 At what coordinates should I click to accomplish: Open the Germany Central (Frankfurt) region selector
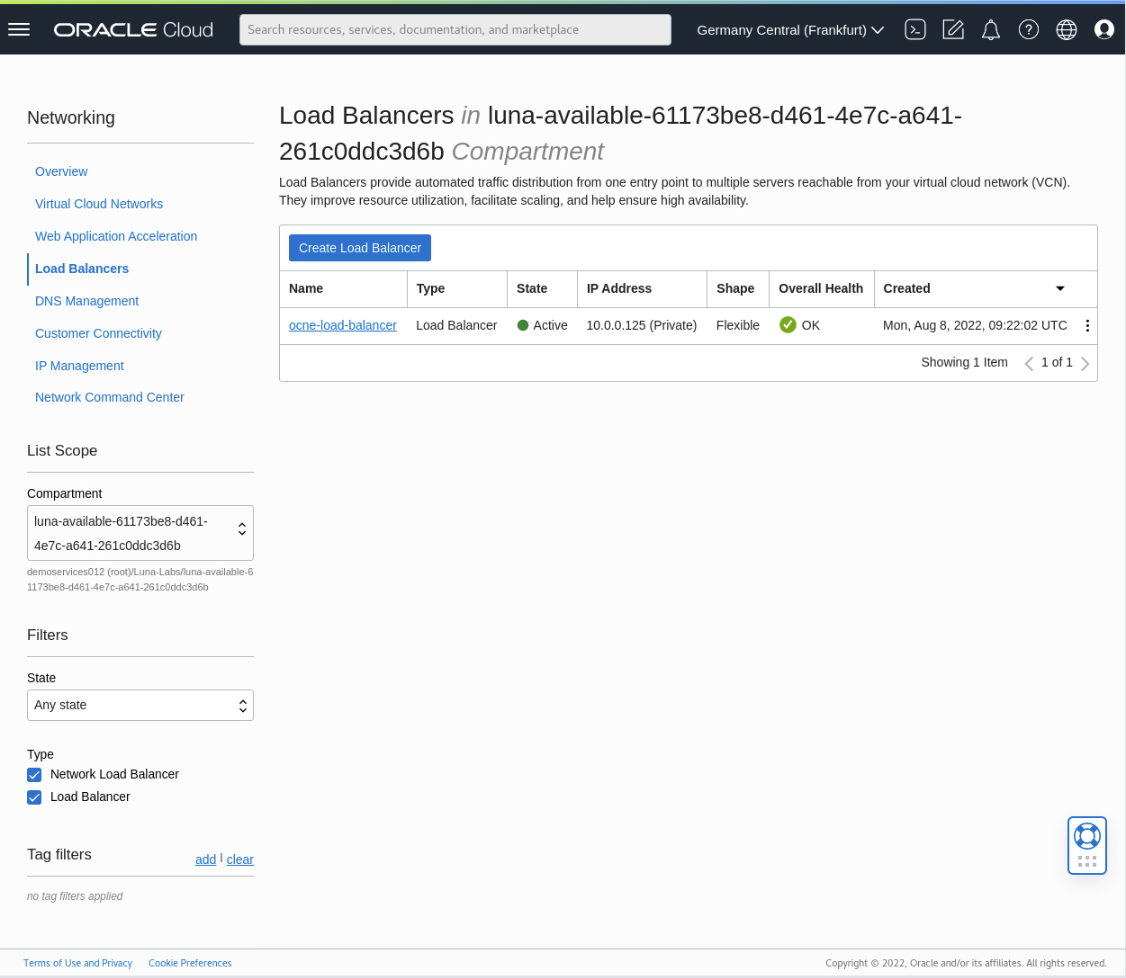pos(790,29)
